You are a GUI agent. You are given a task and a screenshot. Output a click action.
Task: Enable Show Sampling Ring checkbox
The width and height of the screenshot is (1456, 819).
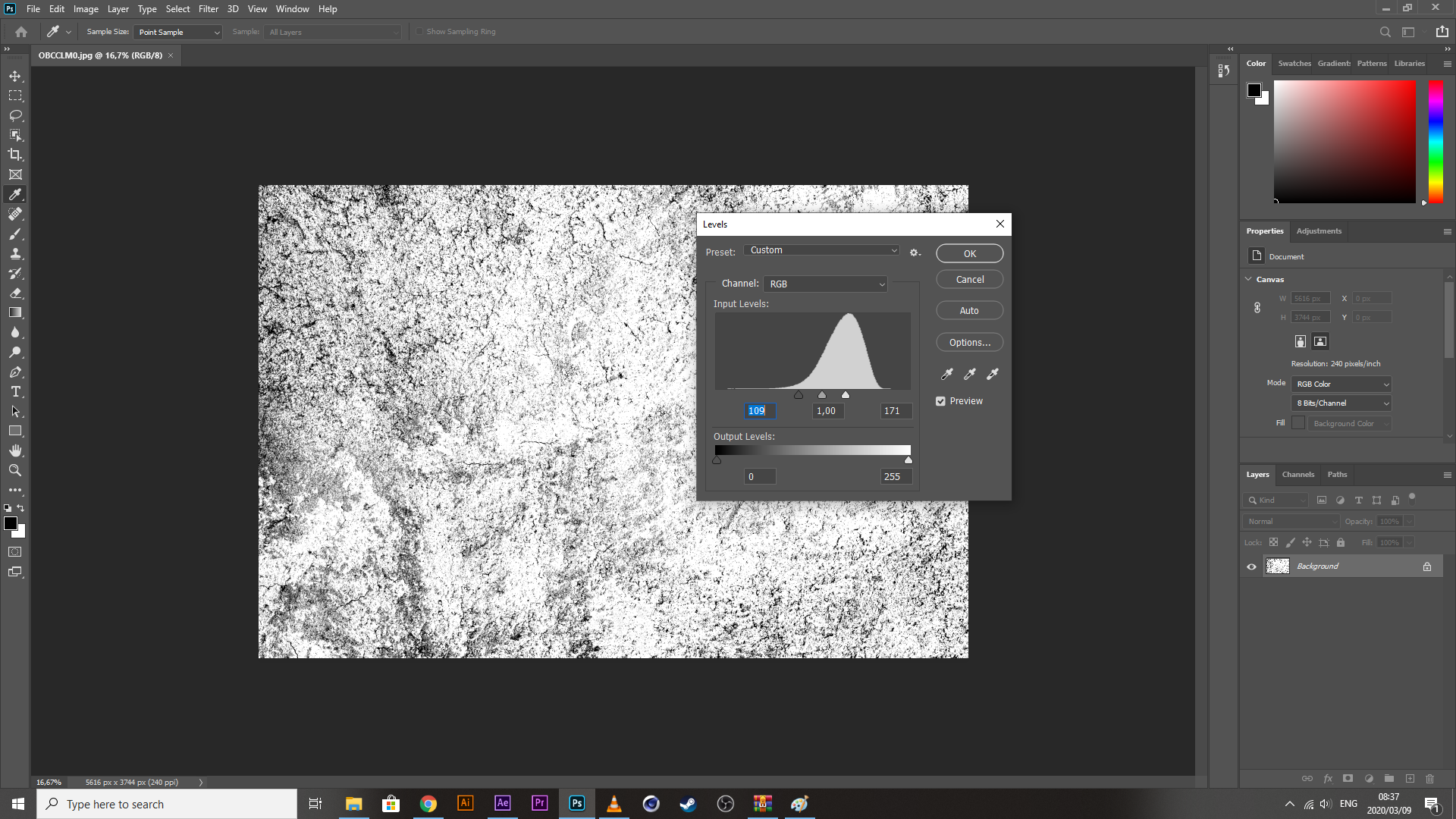point(419,32)
